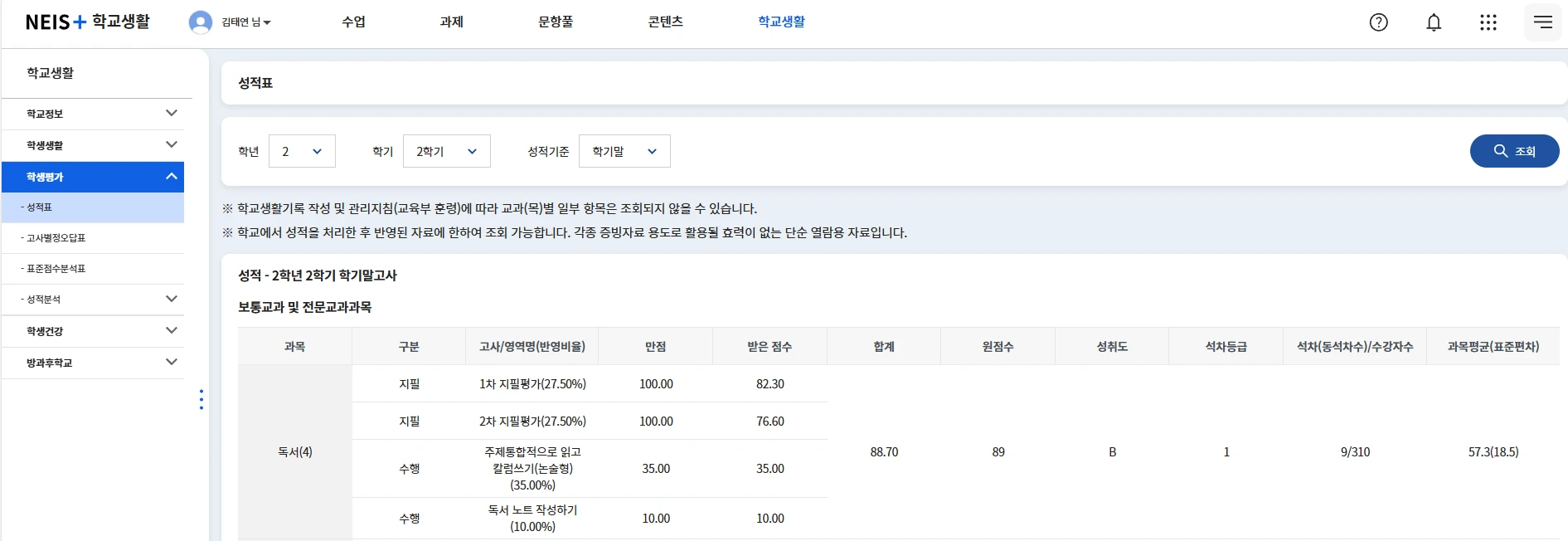1568x541 pixels.
Task: Click the 학교생활 sidebar title
Action: (x=51, y=73)
